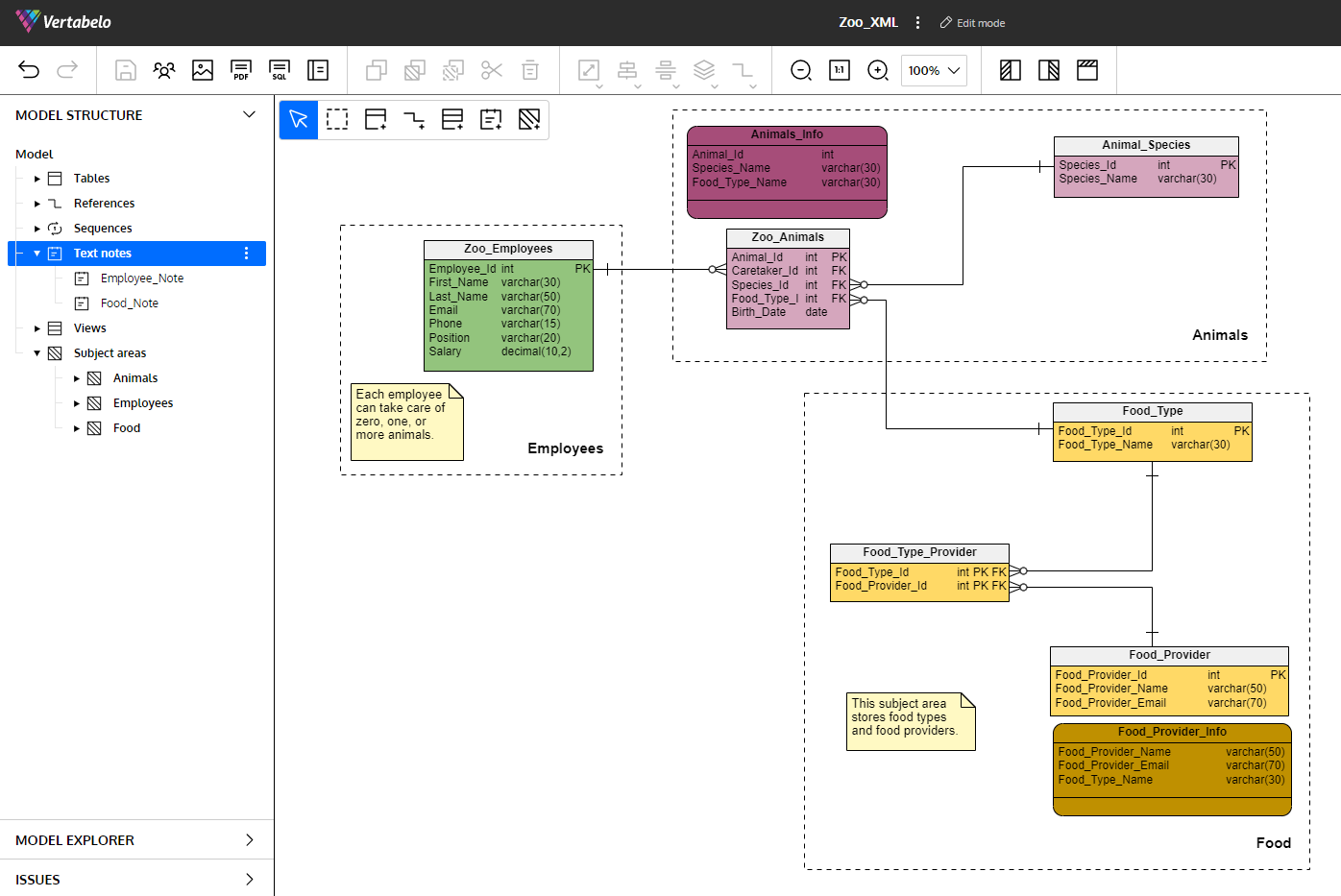Export model as PDF icon
Screen dimensions: 1341x896
(x=241, y=70)
